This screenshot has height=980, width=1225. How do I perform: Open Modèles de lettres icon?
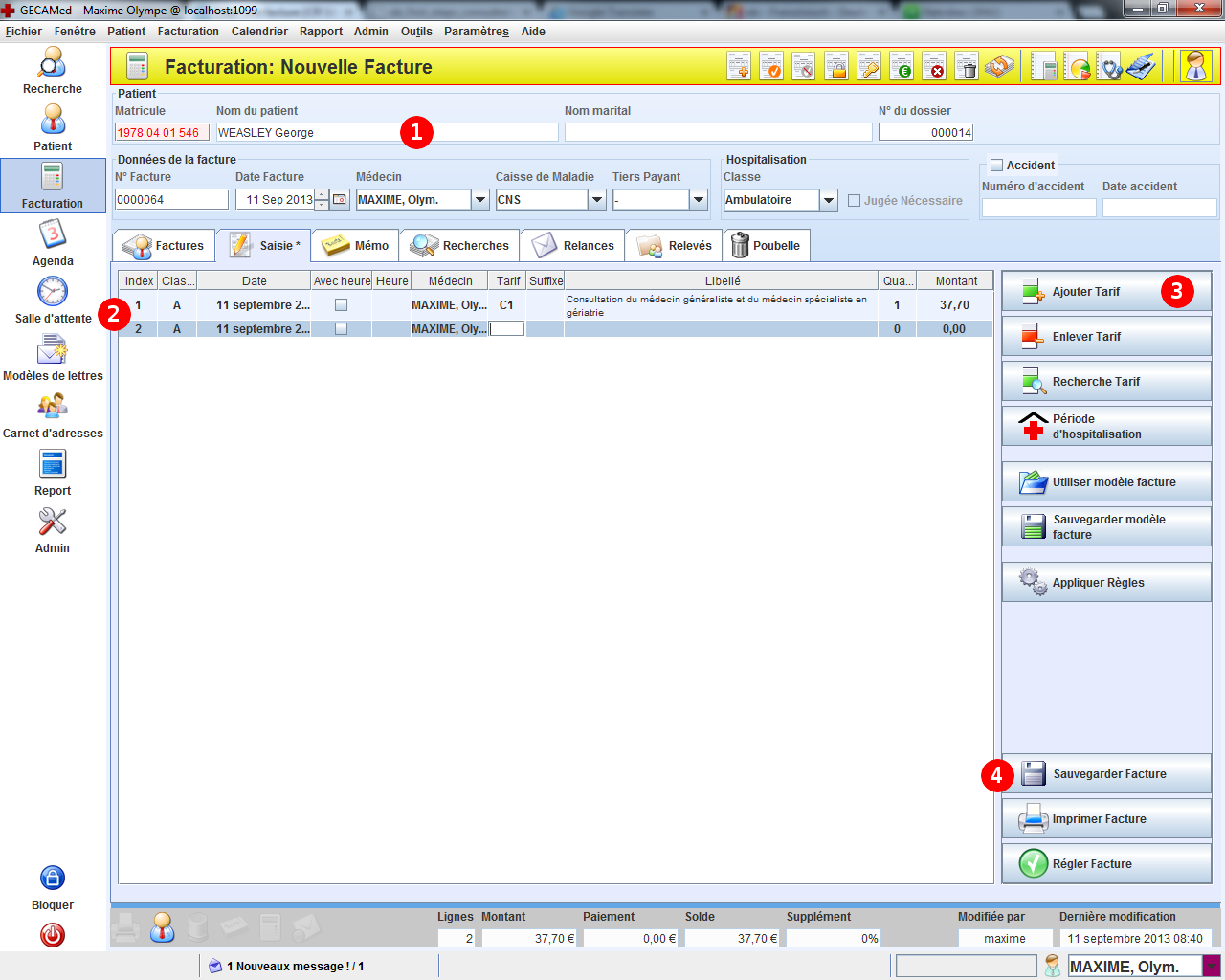coord(52,350)
